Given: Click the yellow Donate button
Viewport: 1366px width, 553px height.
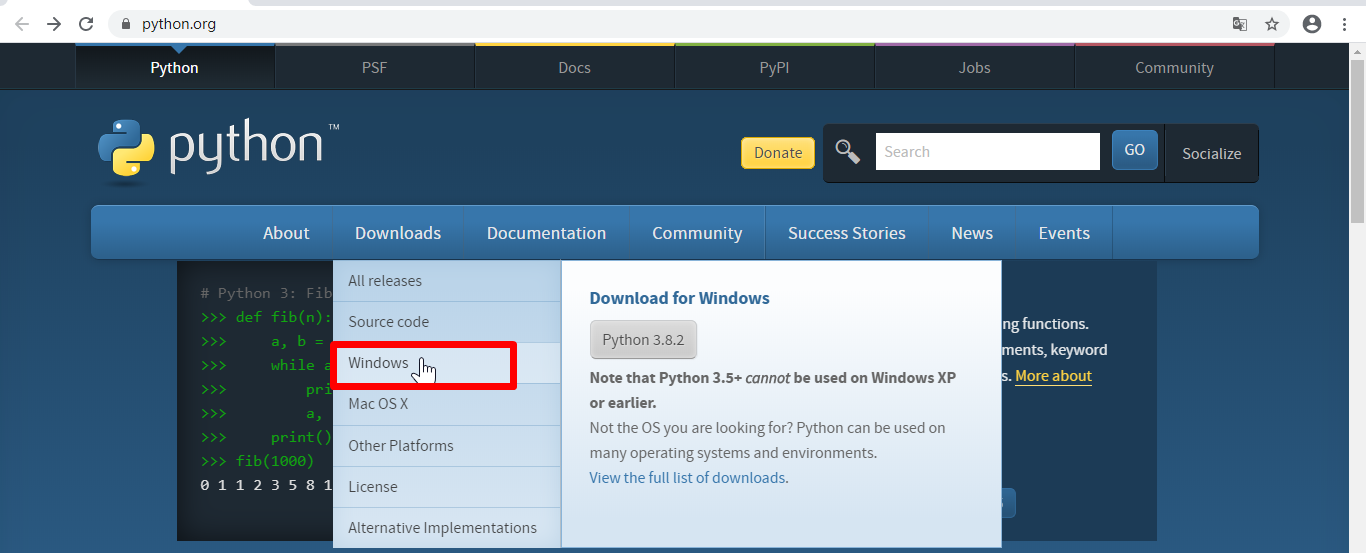Looking at the screenshot, I should point(778,153).
